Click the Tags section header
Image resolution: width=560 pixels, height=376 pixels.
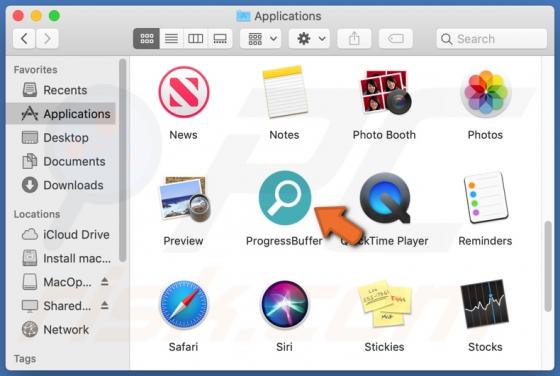25,359
